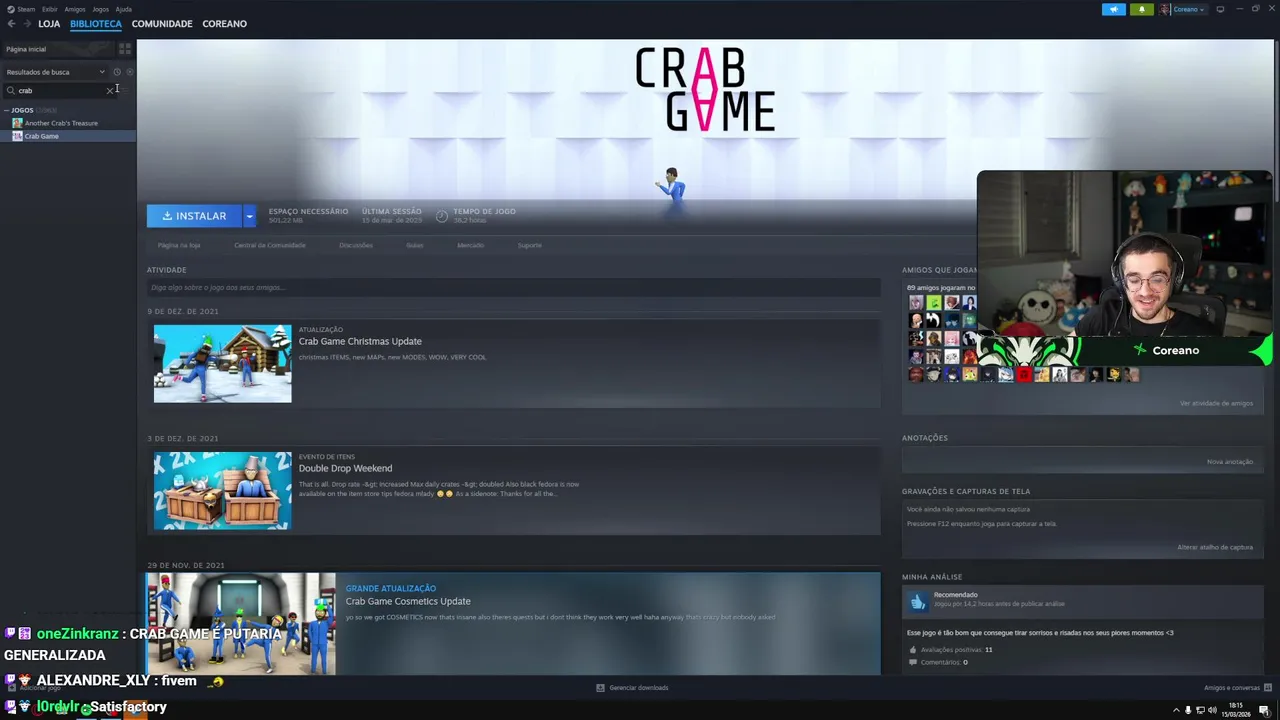
Task: Click the Nova anotação link
Action: coord(1230,461)
